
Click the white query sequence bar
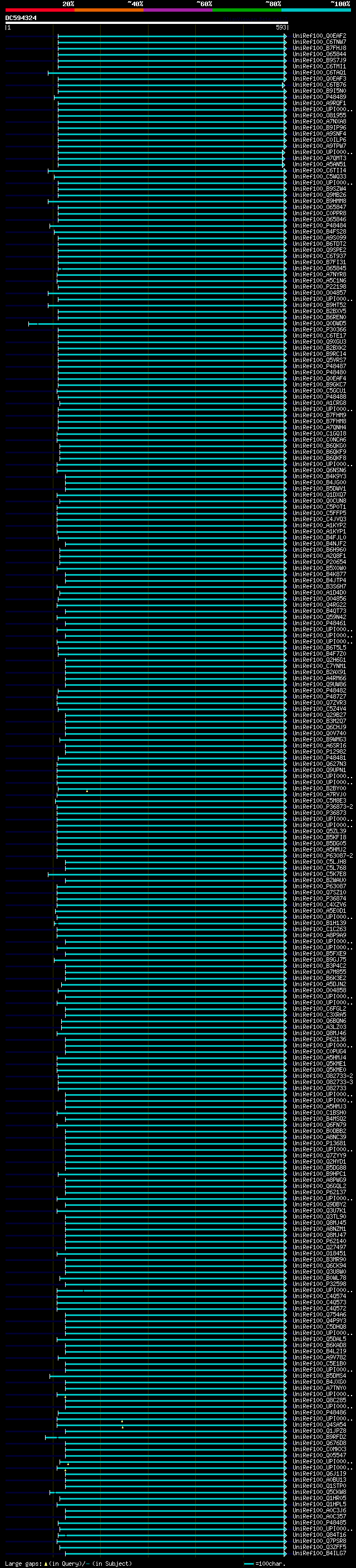[147, 22]
